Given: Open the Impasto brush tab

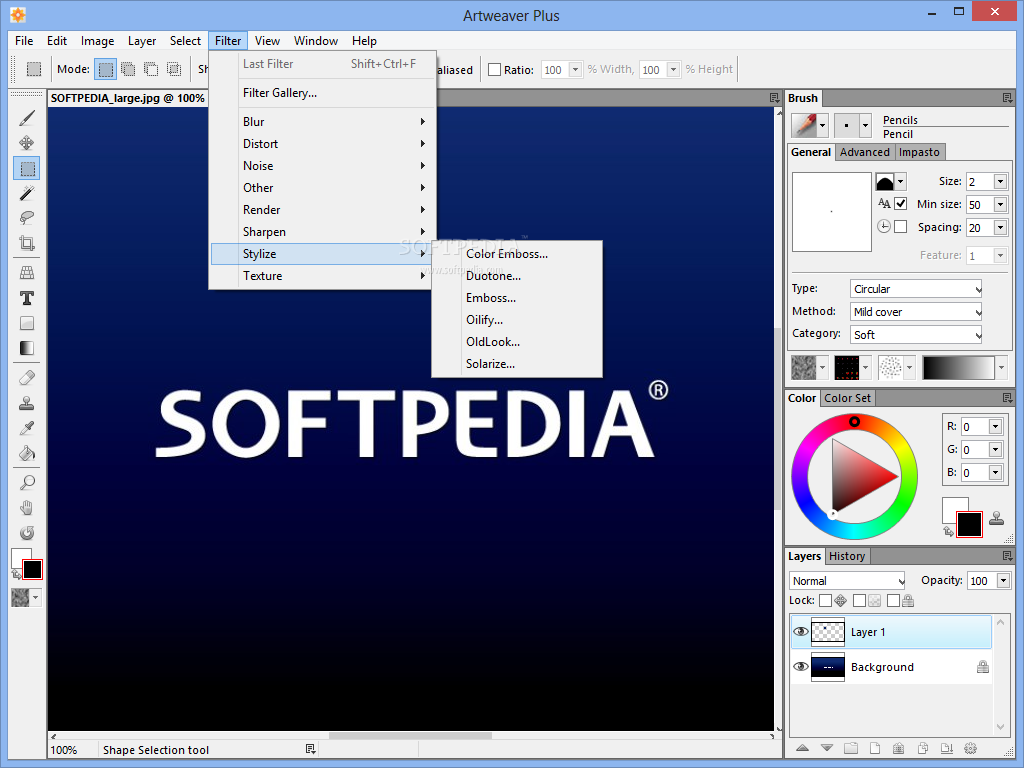Looking at the screenshot, I should [919, 152].
